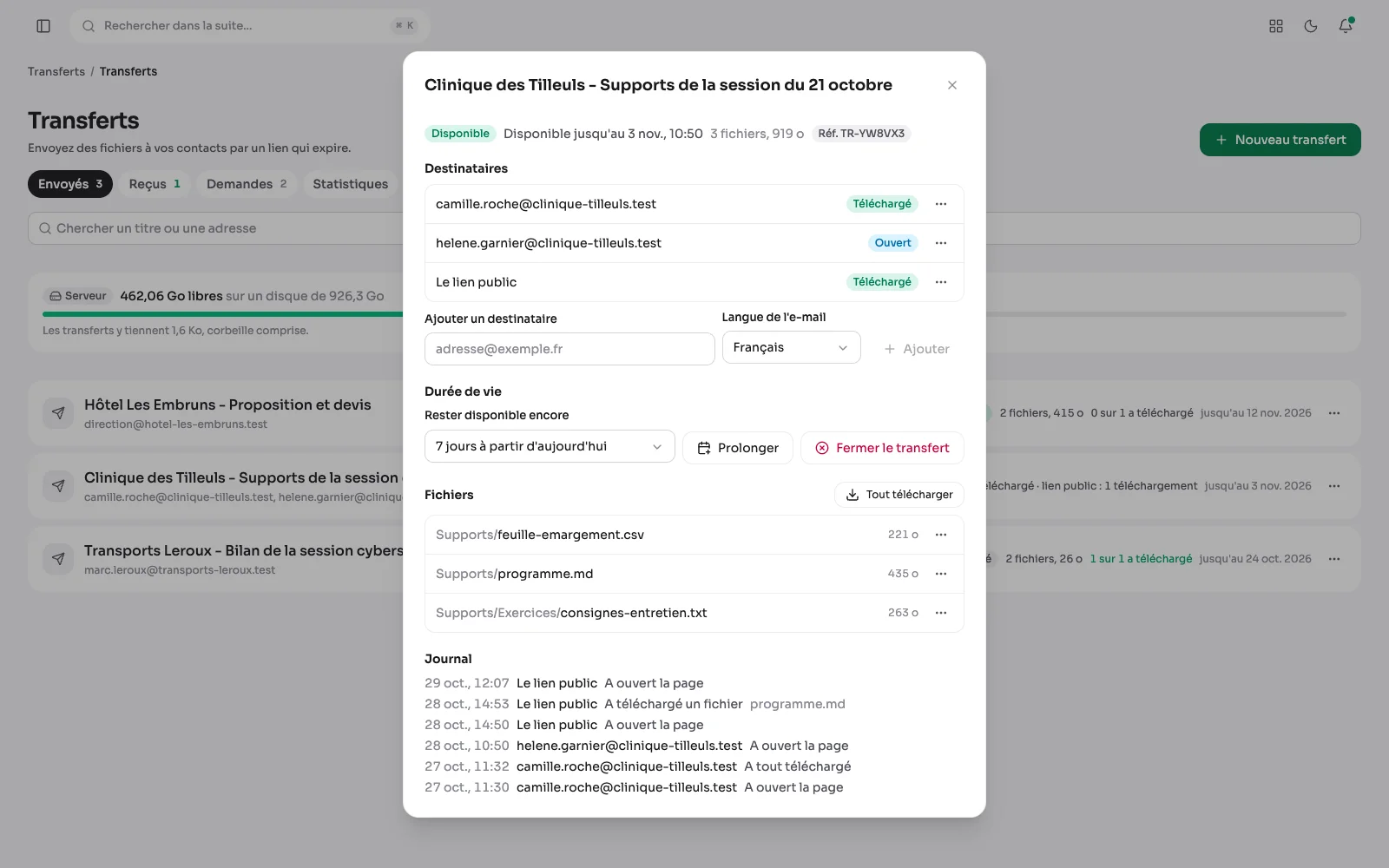Image resolution: width=1389 pixels, height=868 pixels.
Task: Click Supports/feuille-emargement.csv file name
Action: 540,535
